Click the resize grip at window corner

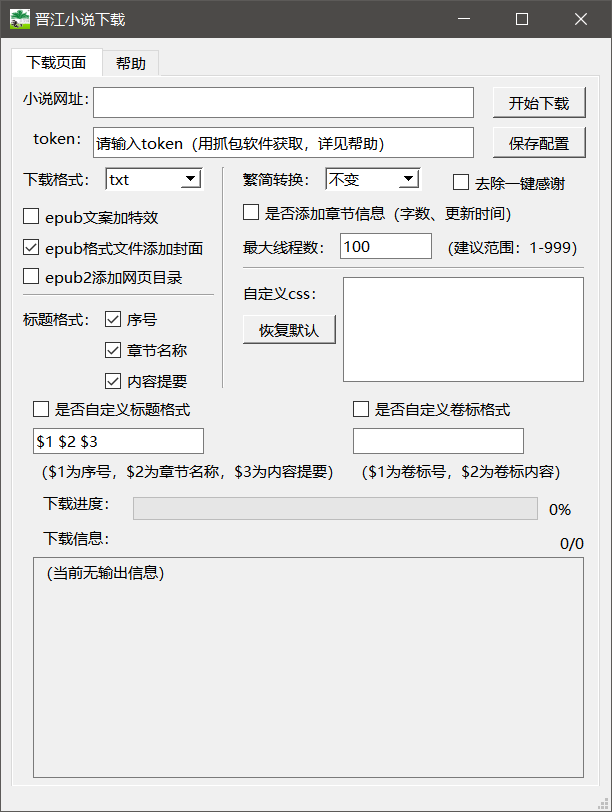(x=604, y=804)
